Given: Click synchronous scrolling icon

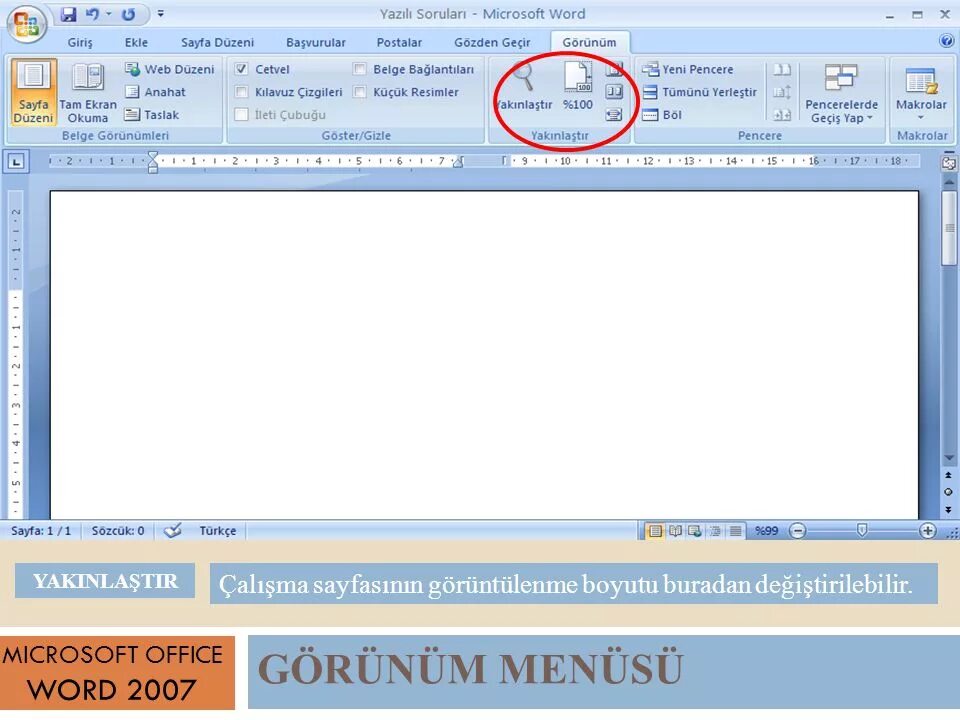Looking at the screenshot, I should [x=782, y=92].
